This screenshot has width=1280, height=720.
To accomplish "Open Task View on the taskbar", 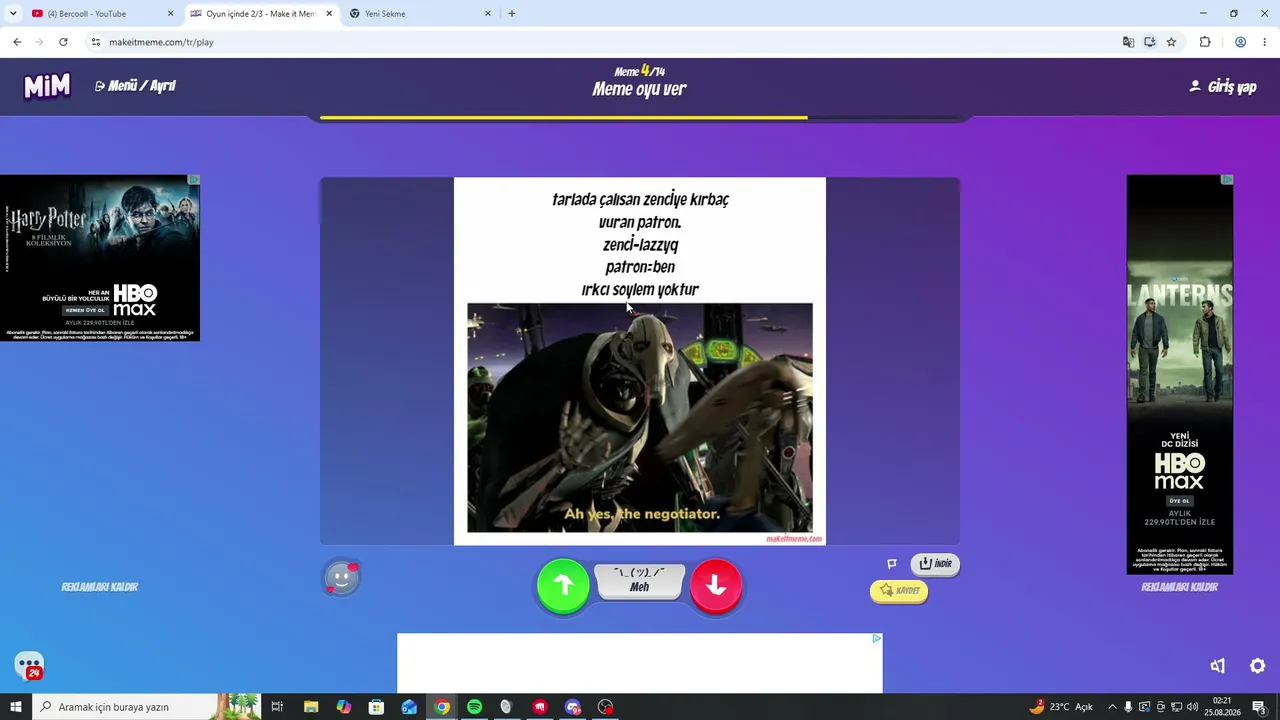I will pyautogui.click(x=277, y=707).
